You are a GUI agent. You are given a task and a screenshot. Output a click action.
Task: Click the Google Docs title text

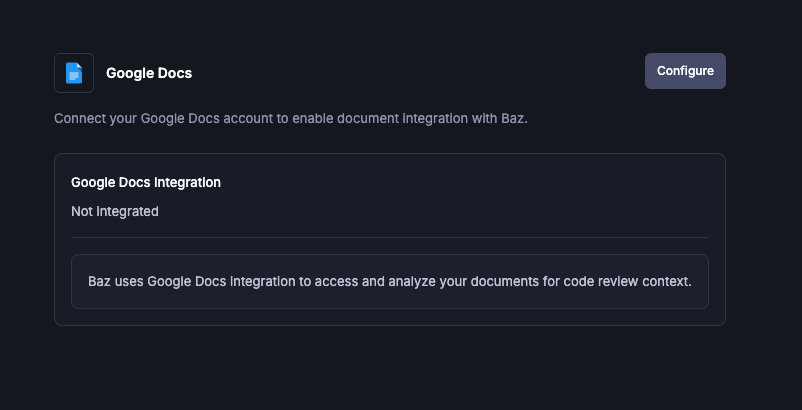148,73
